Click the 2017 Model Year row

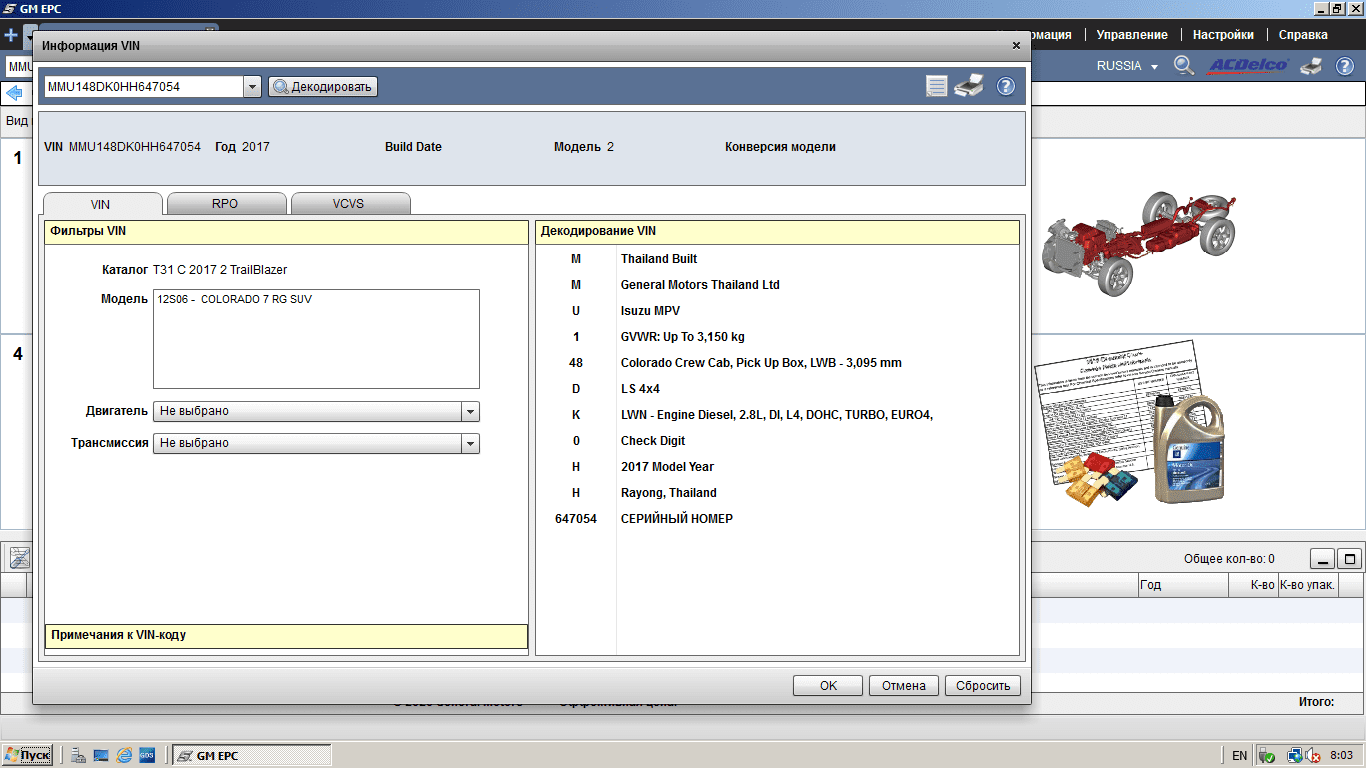click(x=778, y=467)
